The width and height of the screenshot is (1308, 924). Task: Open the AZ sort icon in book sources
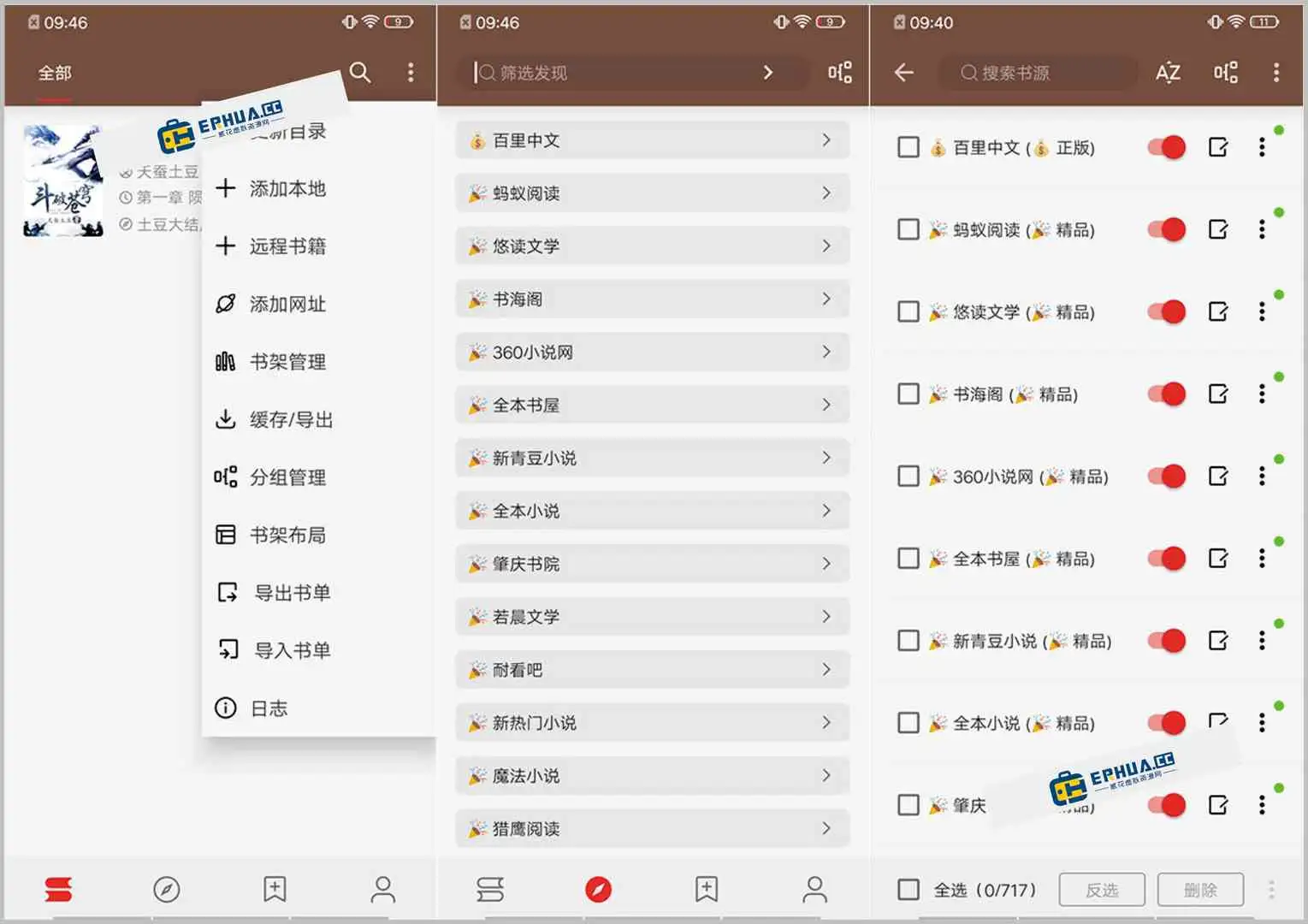(x=1168, y=73)
